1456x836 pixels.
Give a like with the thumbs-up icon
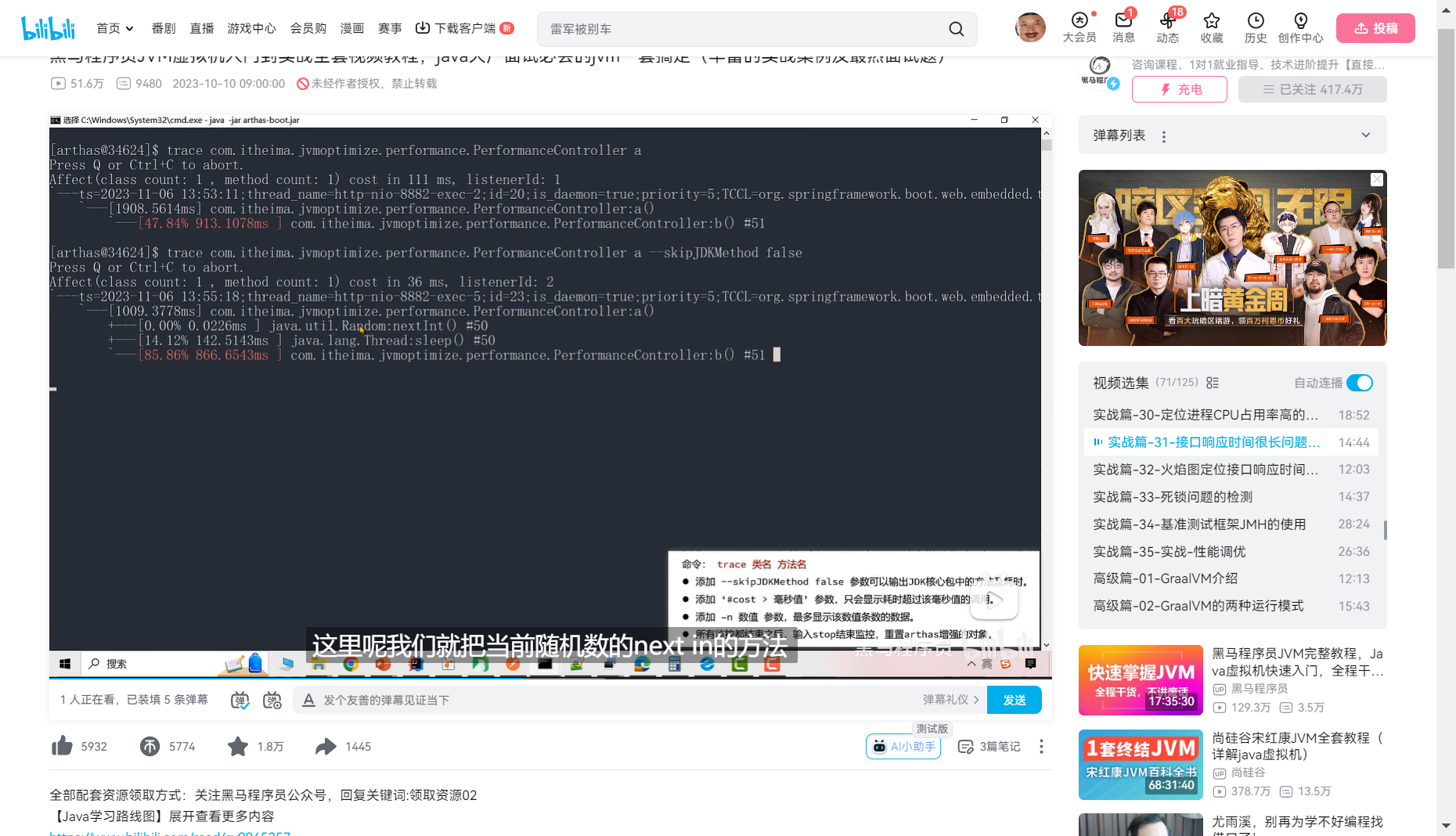tap(64, 746)
